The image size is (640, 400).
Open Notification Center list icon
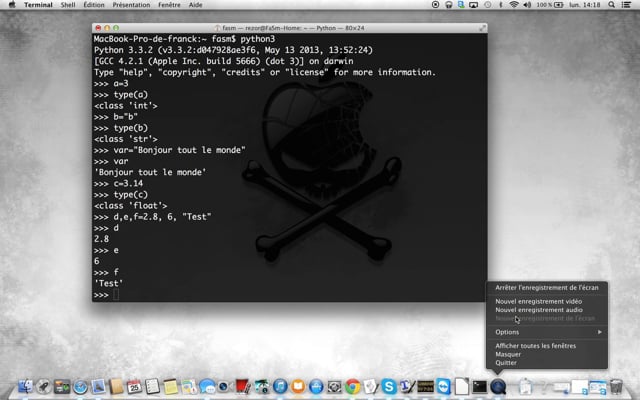(x=626, y=4)
